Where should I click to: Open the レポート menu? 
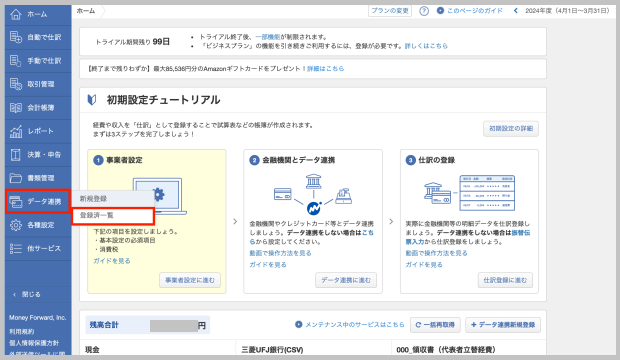[38, 131]
